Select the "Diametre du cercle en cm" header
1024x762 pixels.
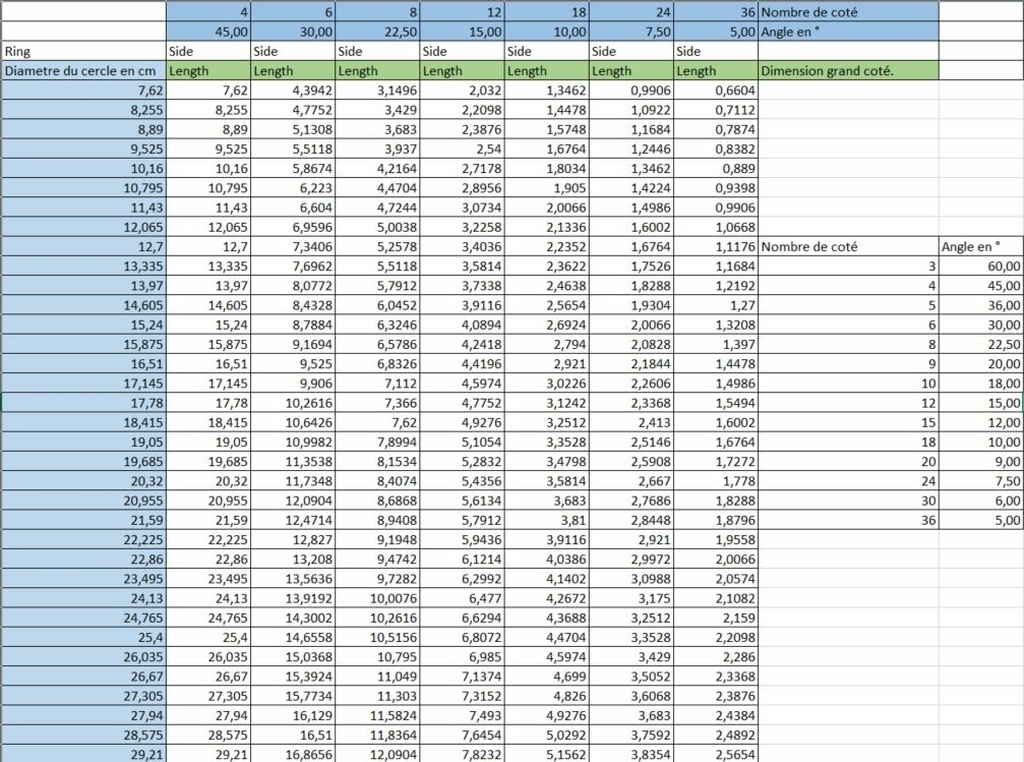(83, 71)
